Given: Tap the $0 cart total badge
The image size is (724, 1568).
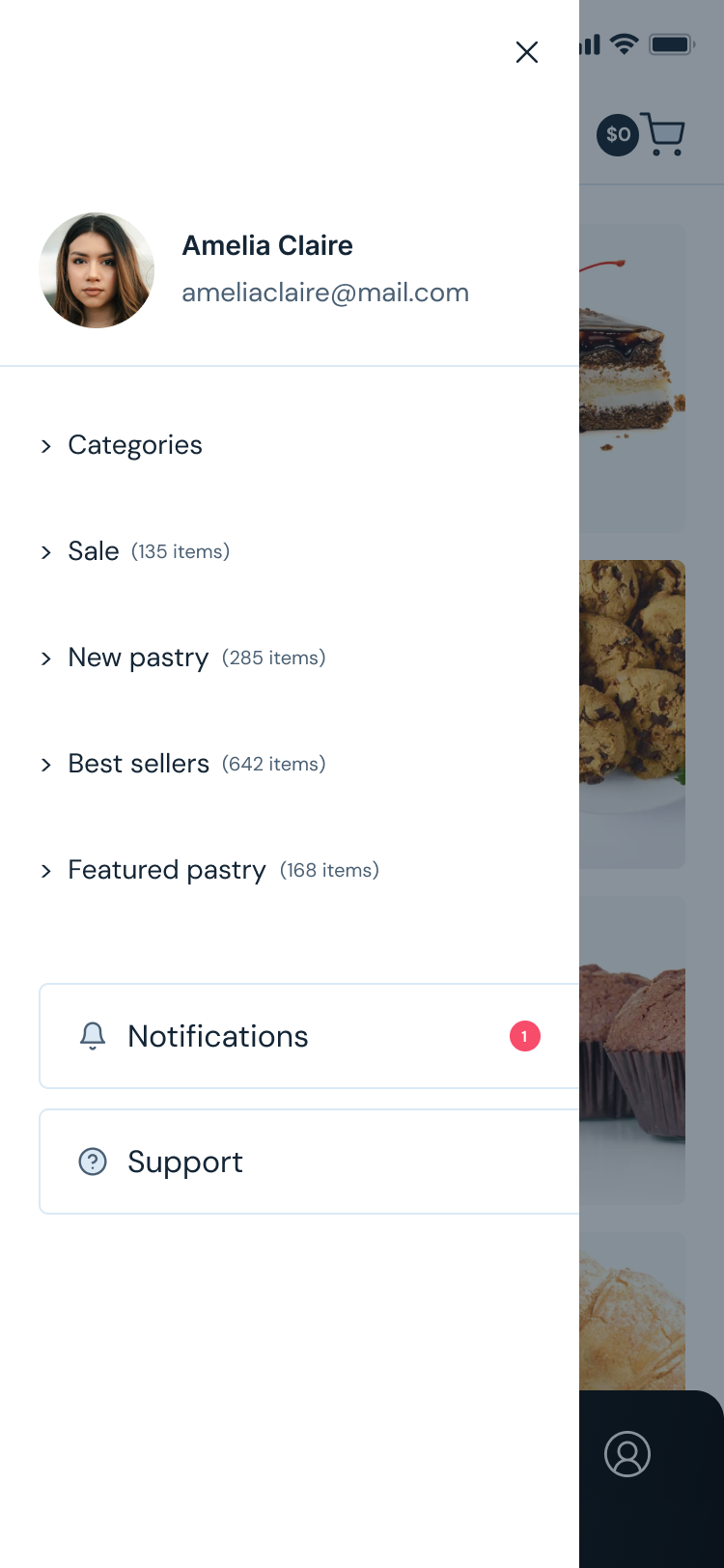Looking at the screenshot, I should pos(618,135).
